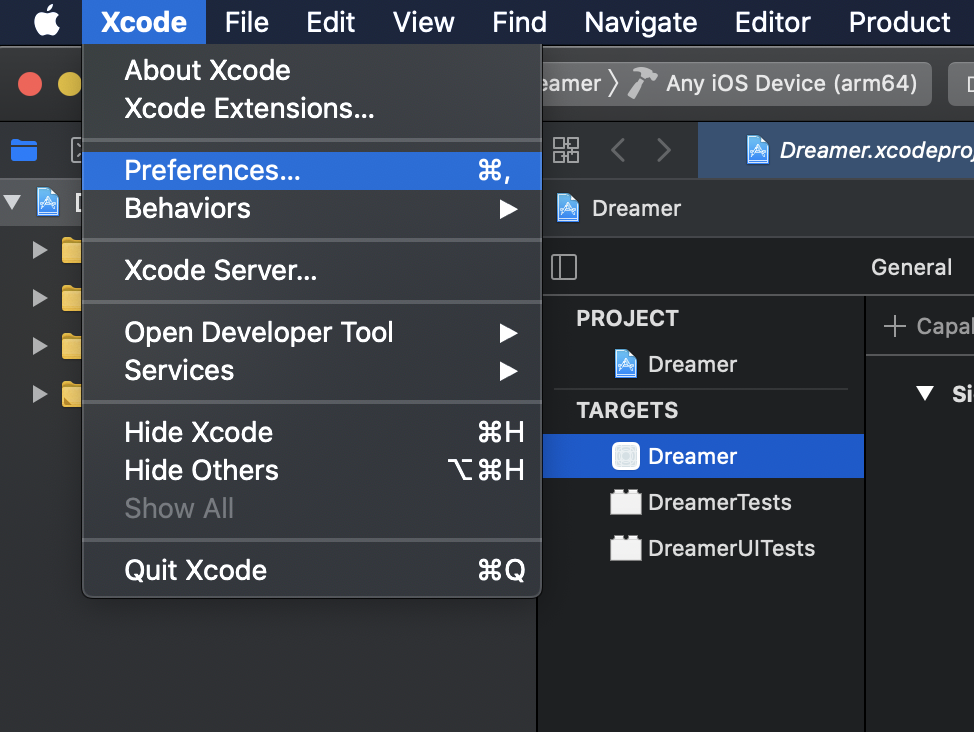Expand the Services submenu
The image size is (974, 732).
tap(312, 370)
